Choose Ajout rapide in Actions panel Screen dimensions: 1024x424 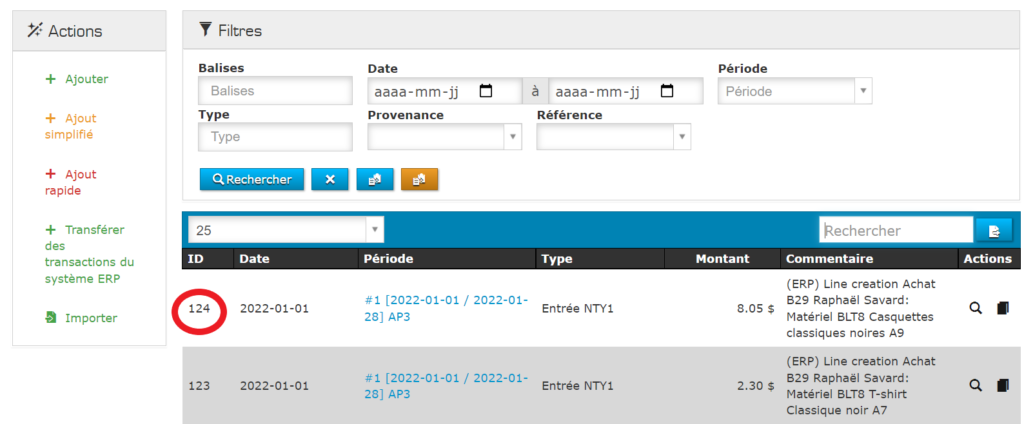71,182
